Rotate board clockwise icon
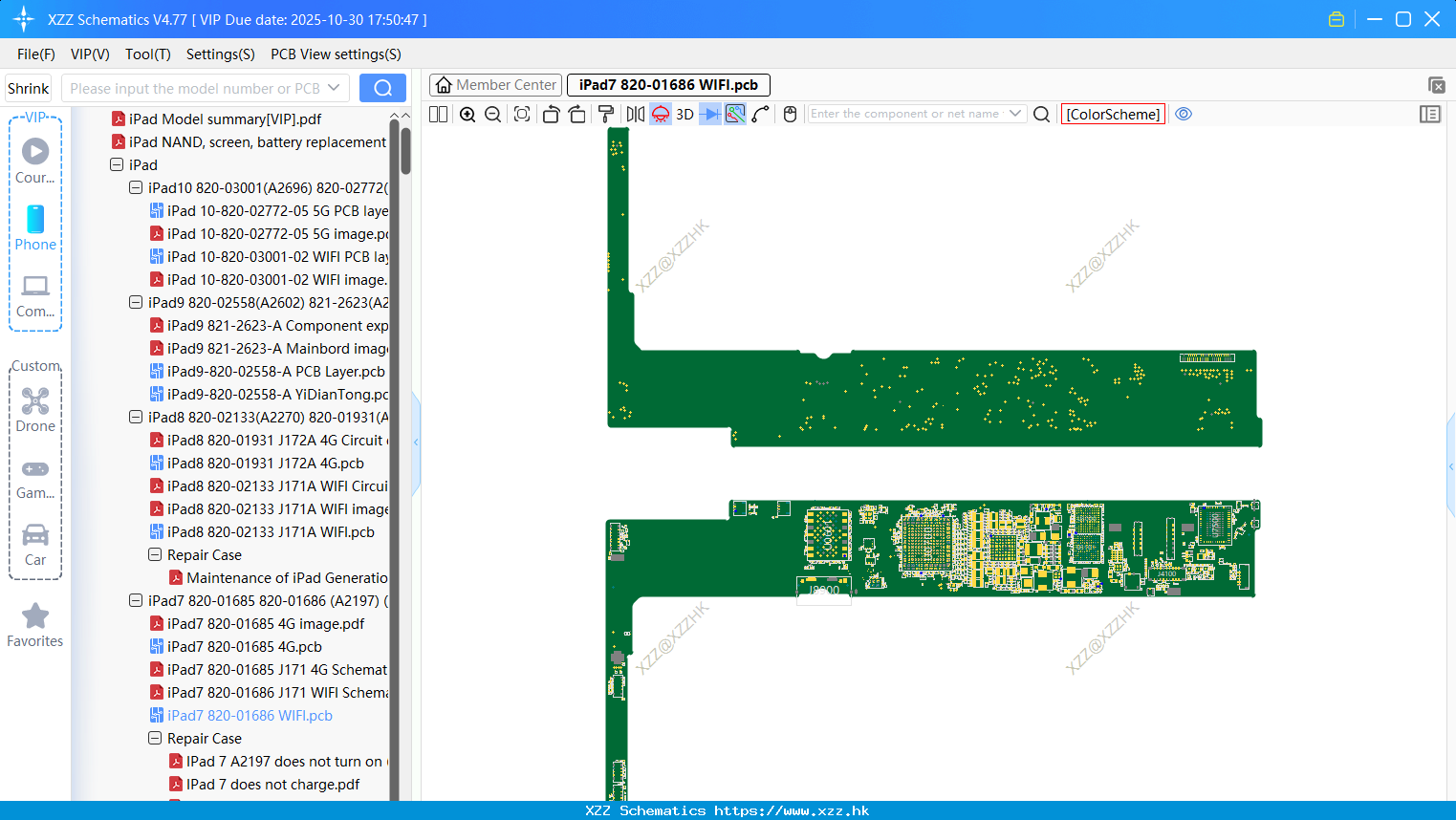 576,114
